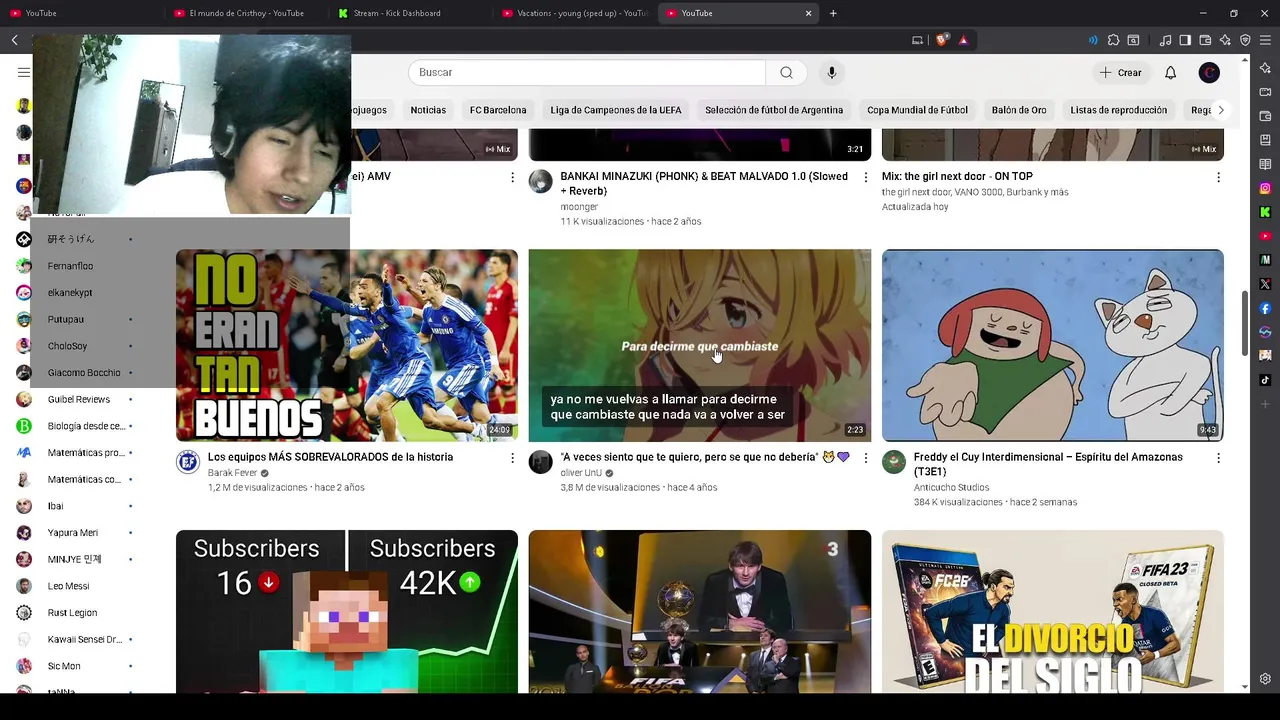The height and width of the screenshot is (720, 1280).
Task: Open the browser extensions puzzle icon
Action: tap(1113, 40)
